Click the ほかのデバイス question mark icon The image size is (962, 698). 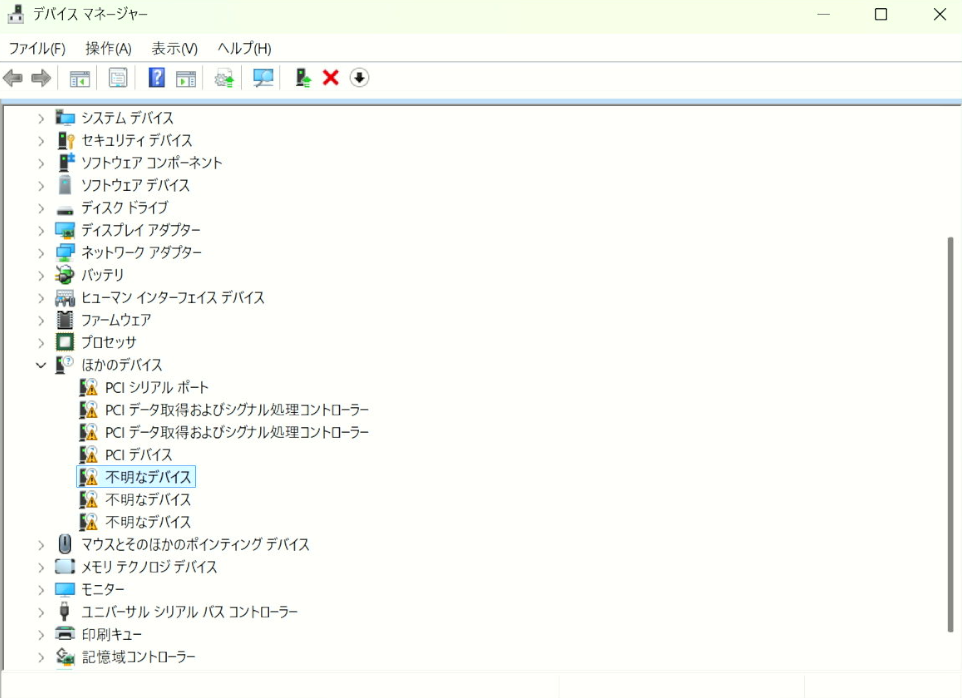click(x=64, y=364)
